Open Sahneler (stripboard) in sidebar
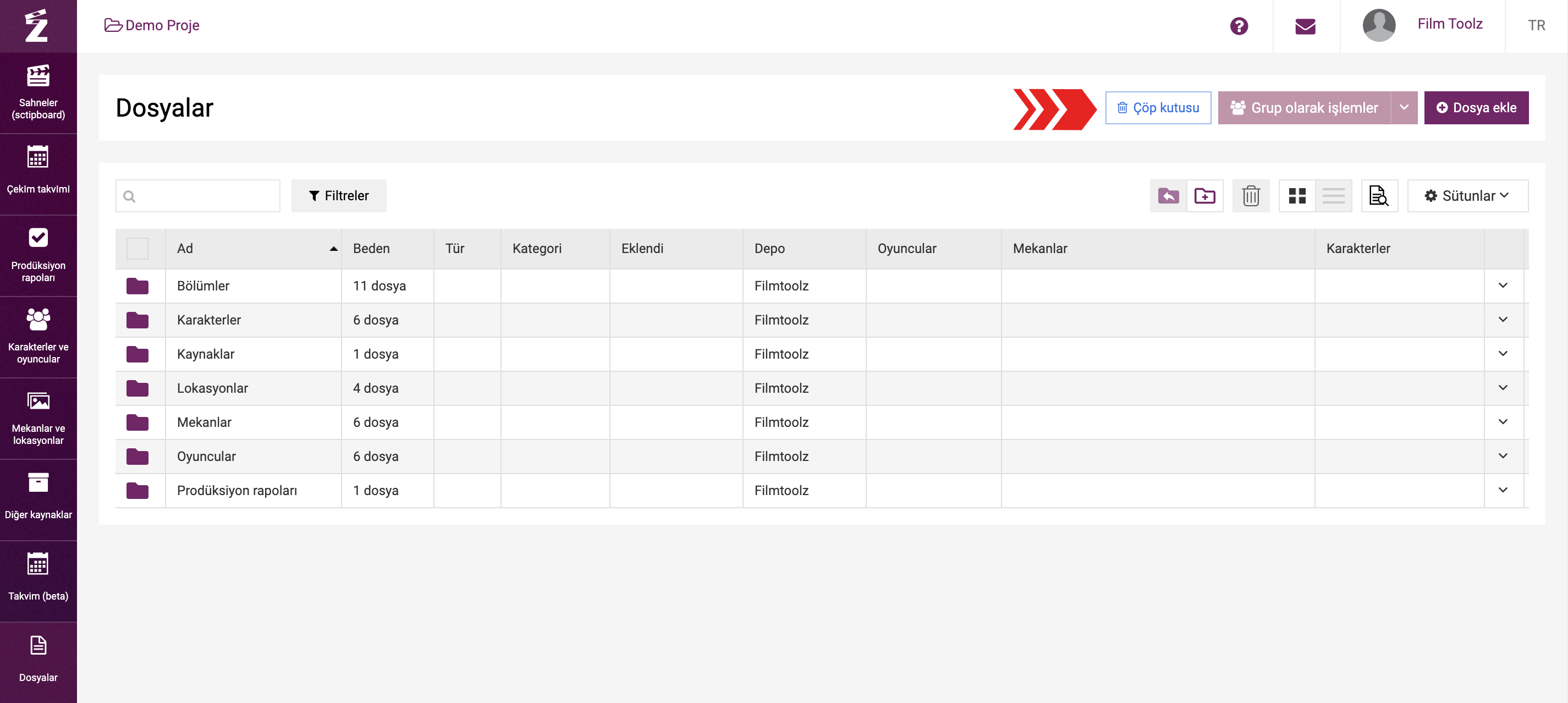 point(38,92)
